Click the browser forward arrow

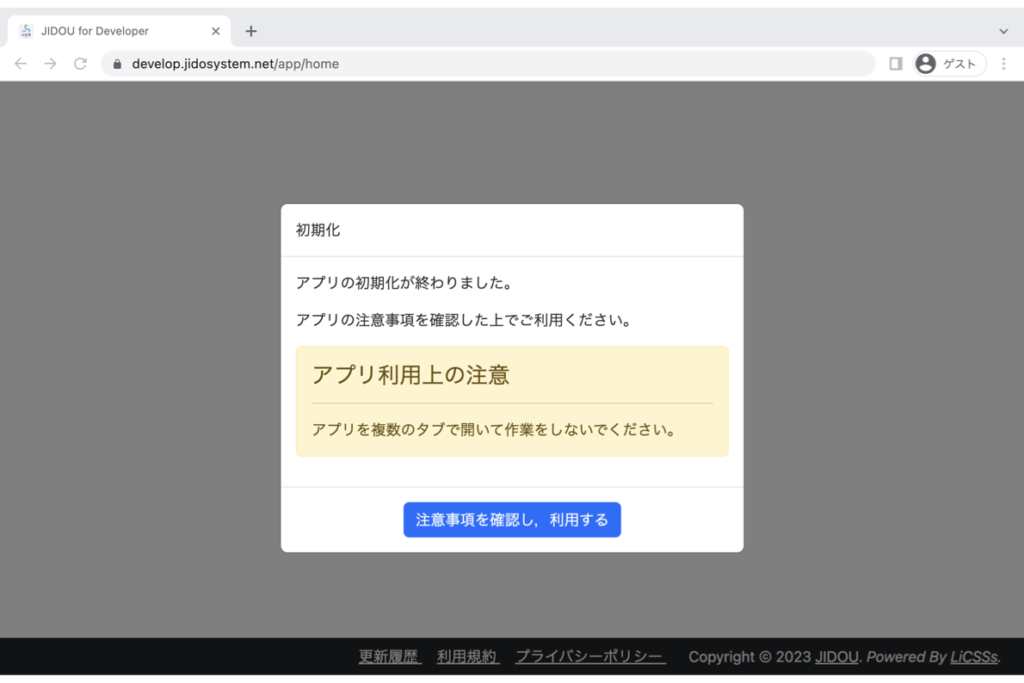(50, 64)
